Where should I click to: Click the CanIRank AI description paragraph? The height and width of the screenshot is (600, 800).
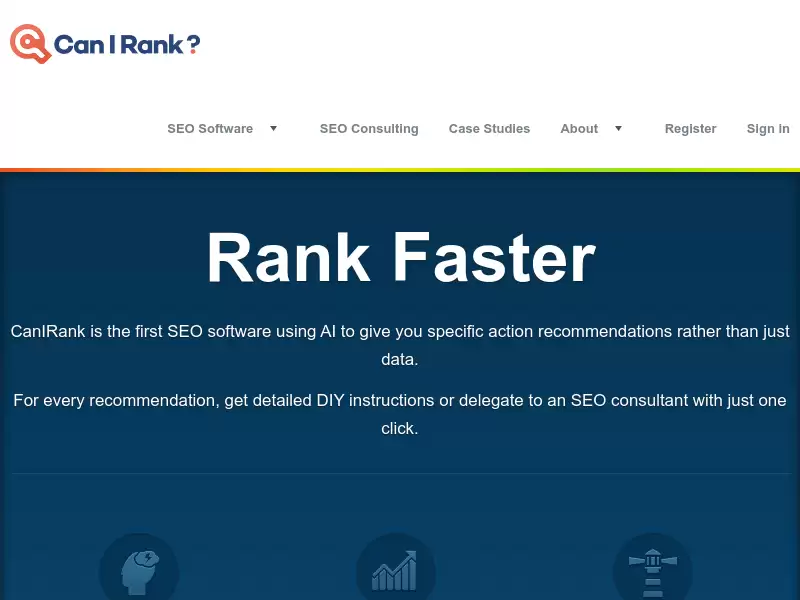(x=400, y=345)
